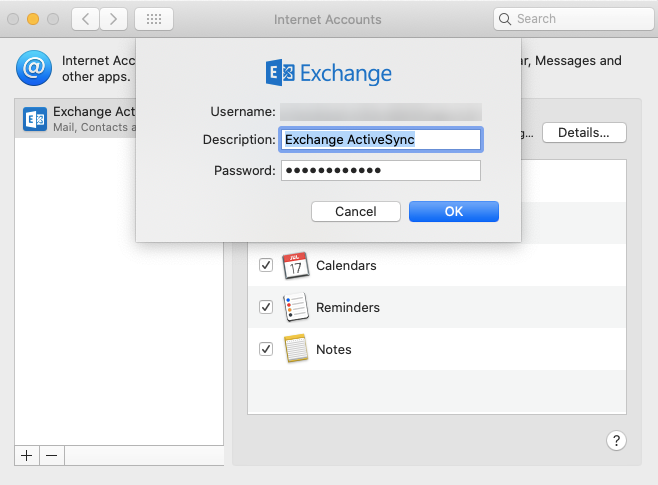The height and width of the screenshot is (485, 658).
Task: Click the Internet Accounts window title
Action: [x=328, y=19]
